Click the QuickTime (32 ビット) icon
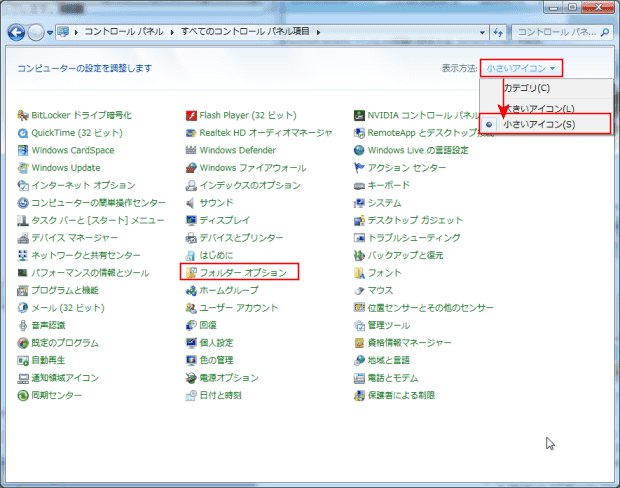This screenshot has height=488, width=620. [23, 133]
